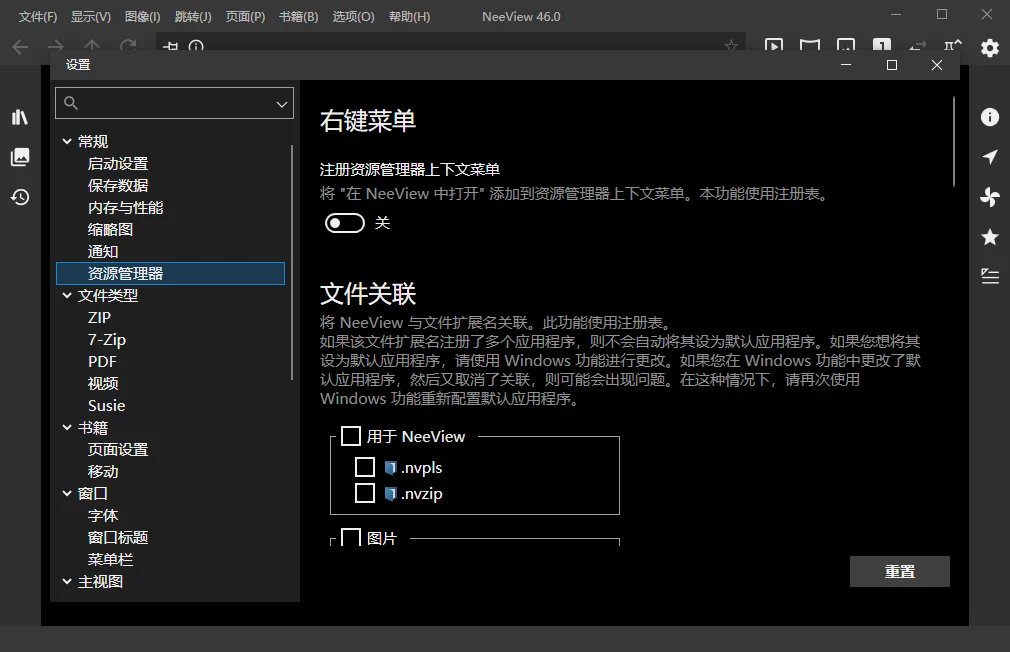Select the single page mode icon

point(881,46)
